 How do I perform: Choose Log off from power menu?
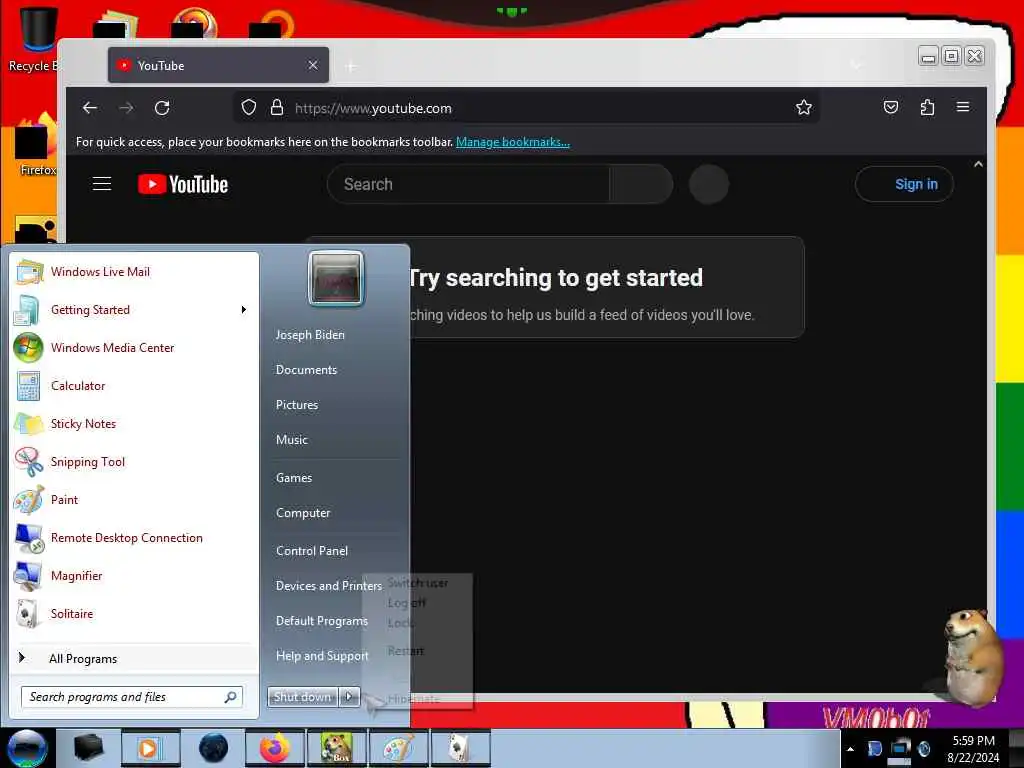[407, 603]
